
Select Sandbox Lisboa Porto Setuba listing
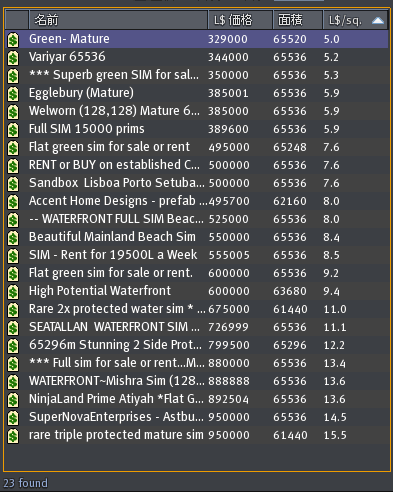(x=197, y=183)
